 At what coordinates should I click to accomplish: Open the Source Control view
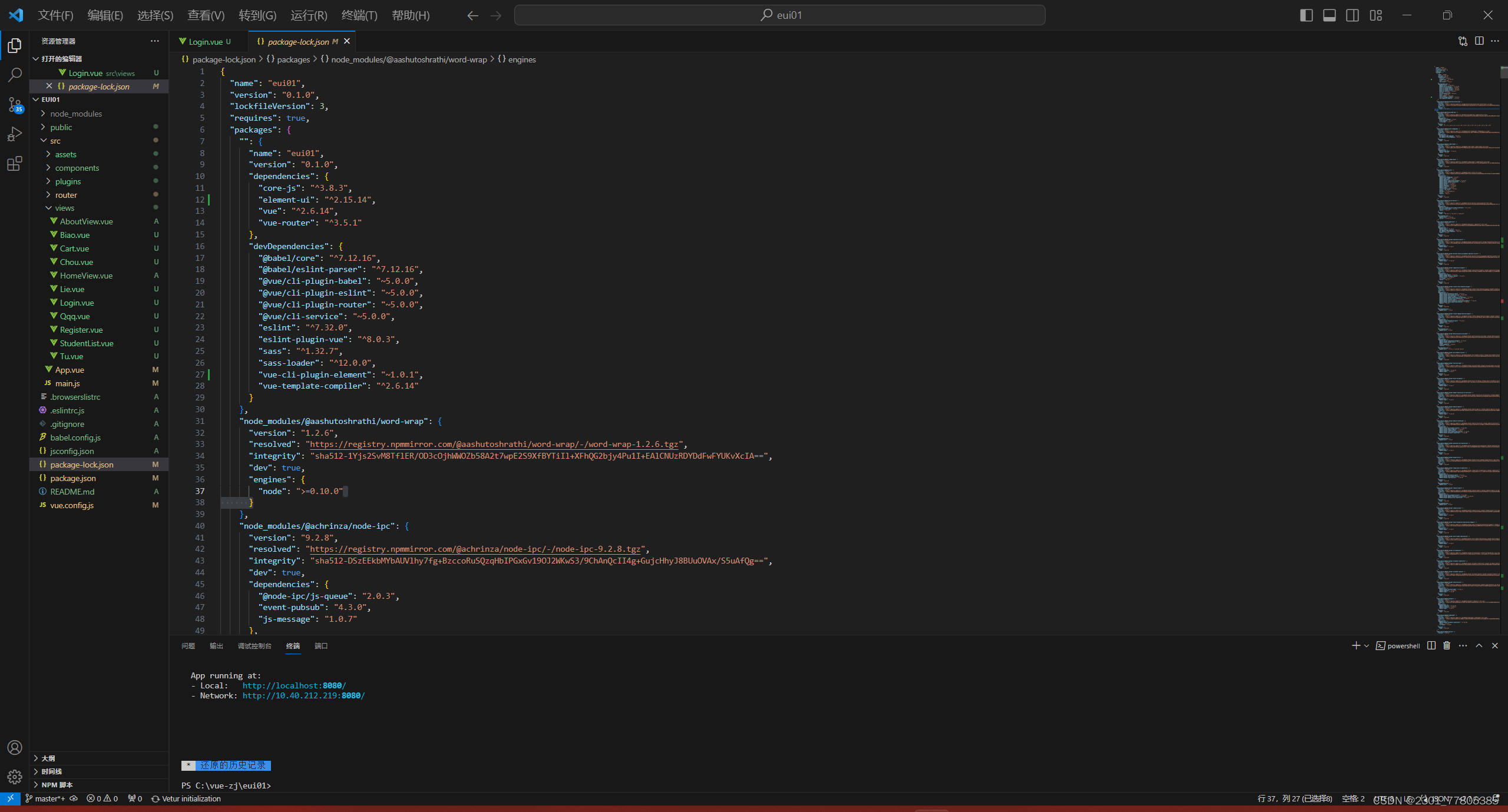pos(15,105)
